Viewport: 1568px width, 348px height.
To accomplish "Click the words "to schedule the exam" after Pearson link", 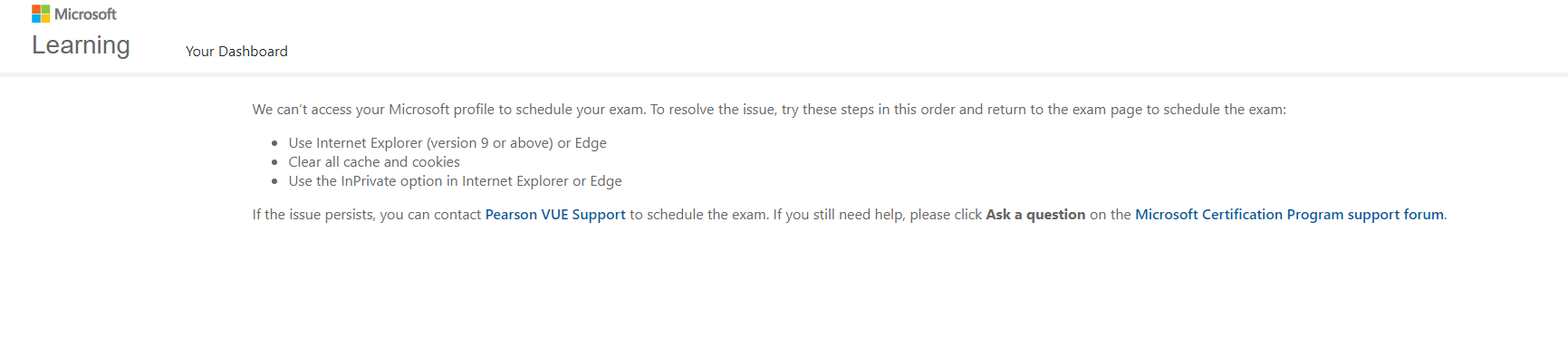I will tap(698, 215).
